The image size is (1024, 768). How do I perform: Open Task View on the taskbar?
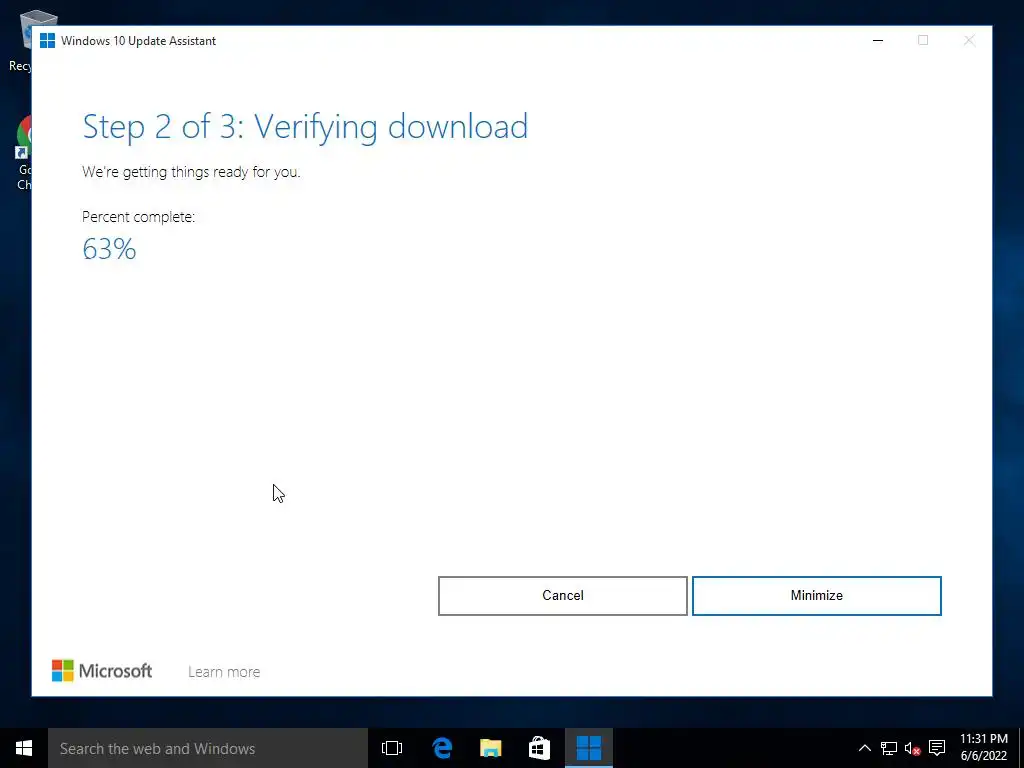tap(392, 748)
